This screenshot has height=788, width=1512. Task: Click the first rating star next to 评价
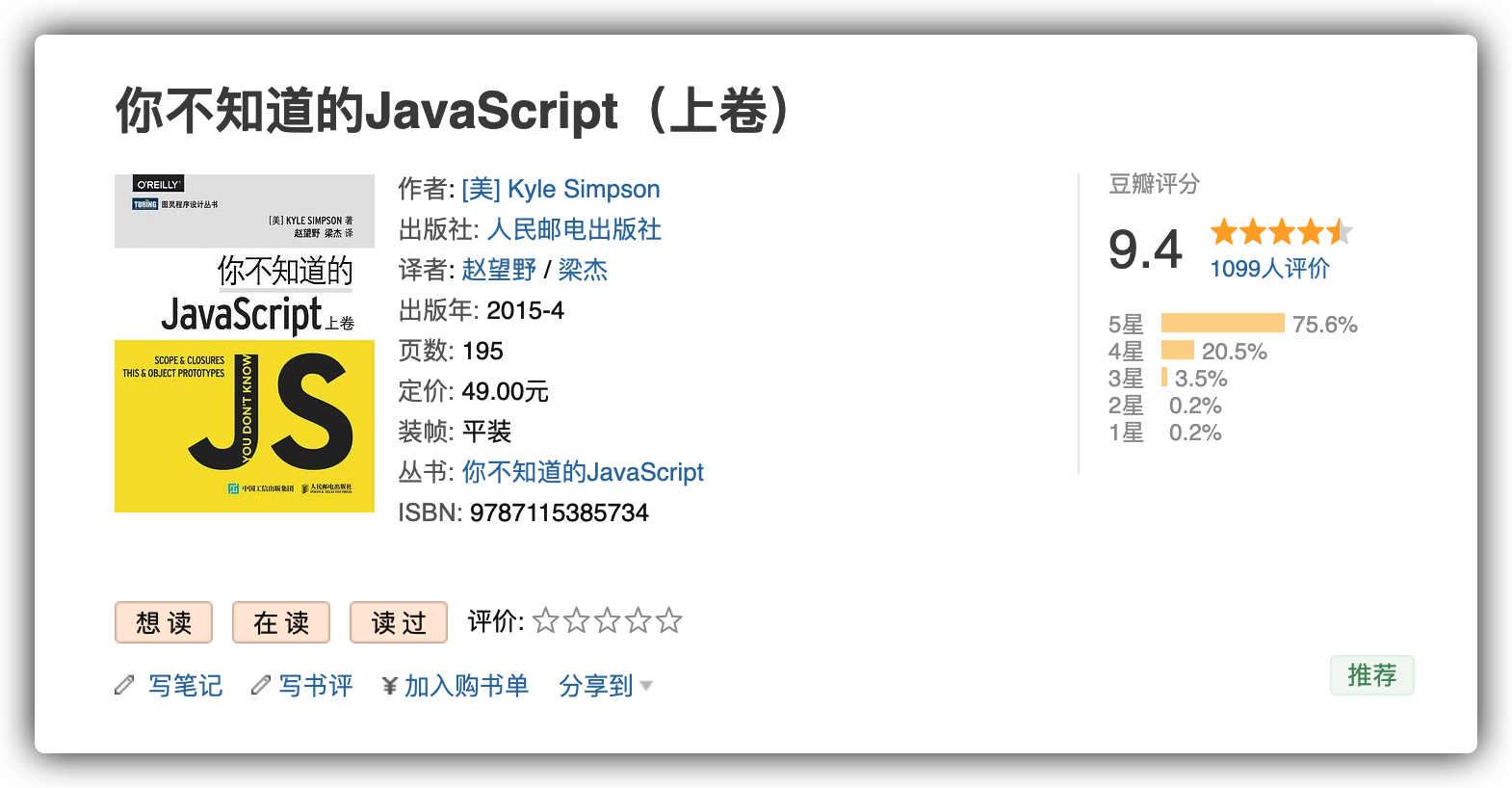546,620
